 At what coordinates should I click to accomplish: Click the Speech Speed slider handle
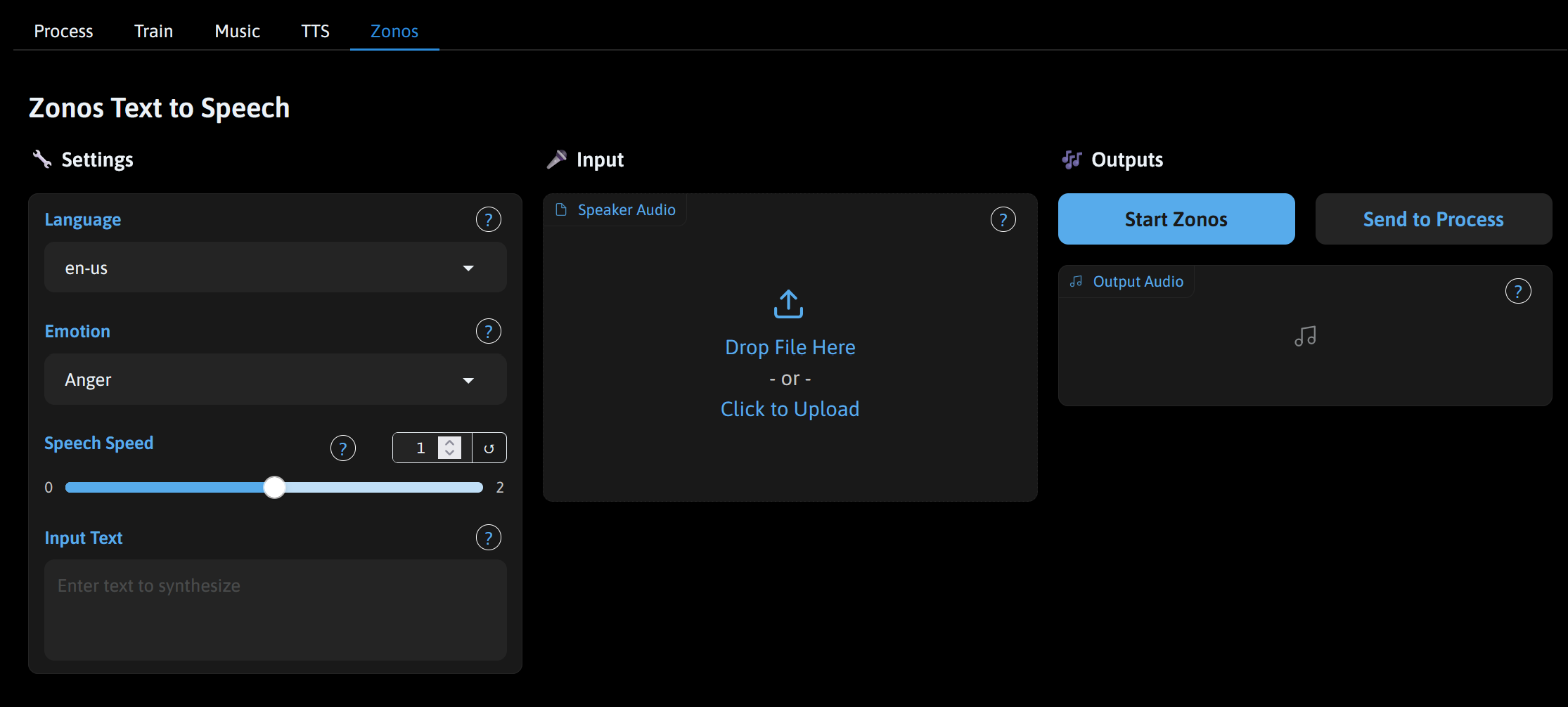pyautogui.click(x=274, y=487)
